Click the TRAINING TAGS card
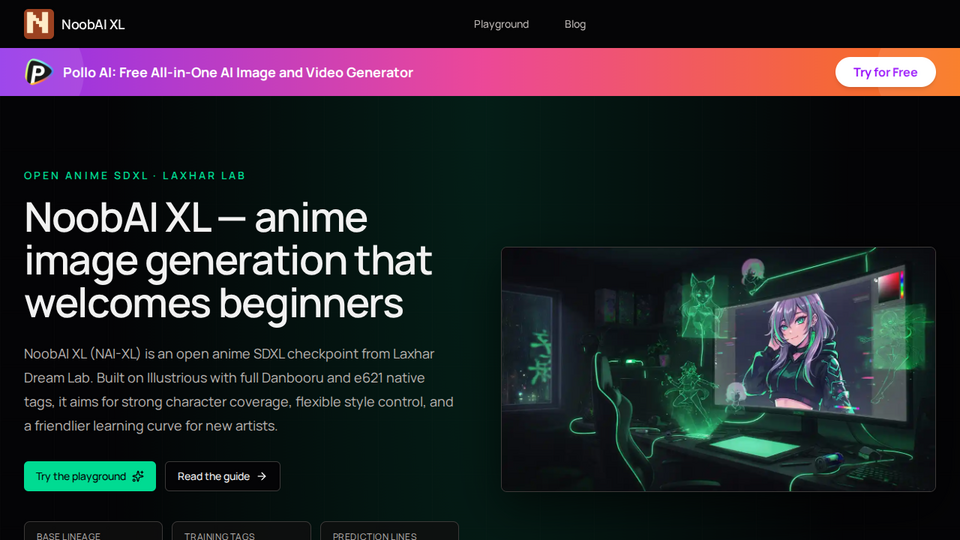This screenshot has height=540, width=960. pos(241,531)
